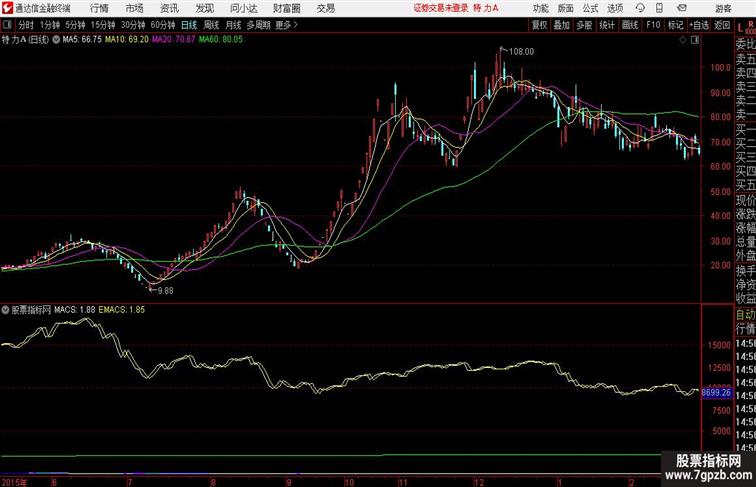Switch to the 分时 chart tab
Viewport: 756px width, 487px height.
tap(26, 25)
